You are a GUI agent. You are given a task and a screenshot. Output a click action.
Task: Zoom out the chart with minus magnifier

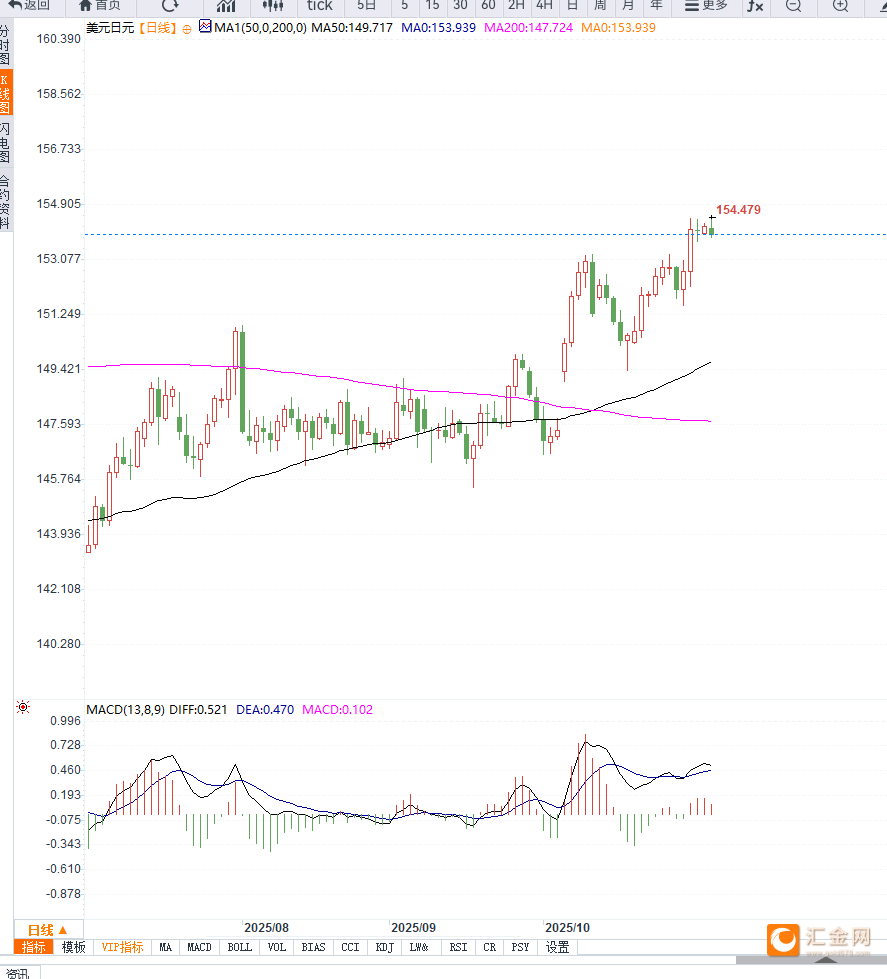point(793,6)
